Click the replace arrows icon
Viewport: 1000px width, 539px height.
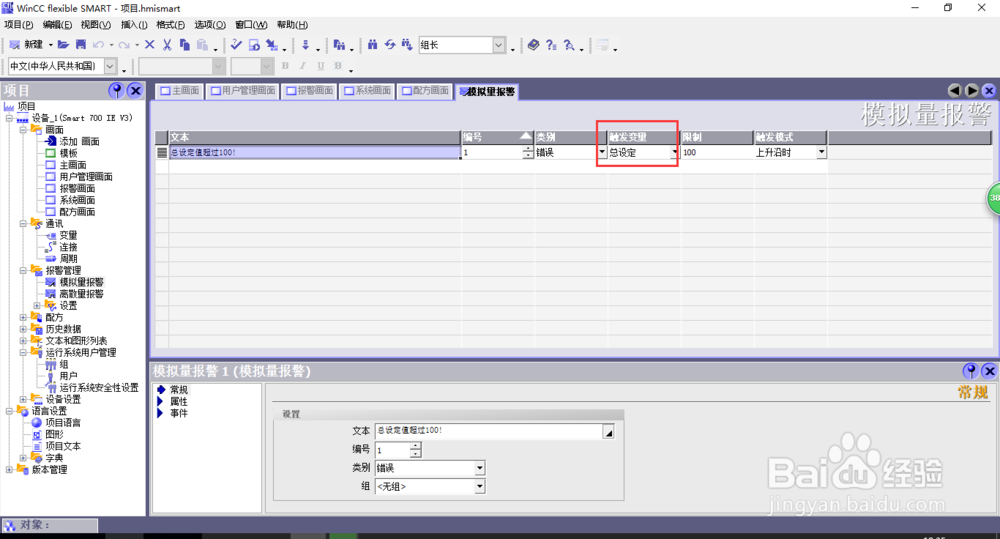[x=390, y=45]
